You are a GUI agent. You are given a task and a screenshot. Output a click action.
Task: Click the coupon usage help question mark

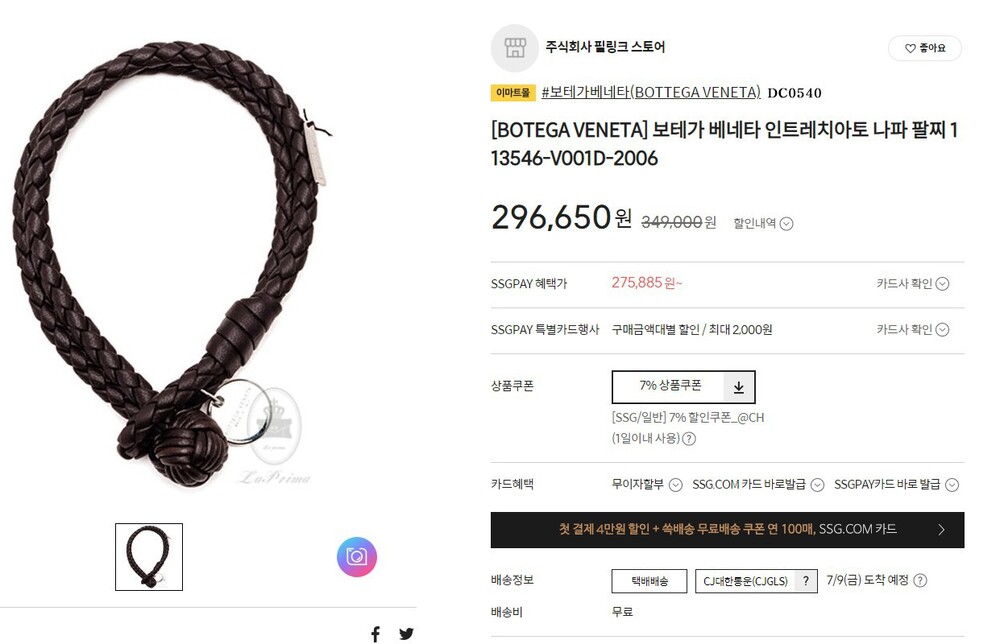click(x=689, y=439)
